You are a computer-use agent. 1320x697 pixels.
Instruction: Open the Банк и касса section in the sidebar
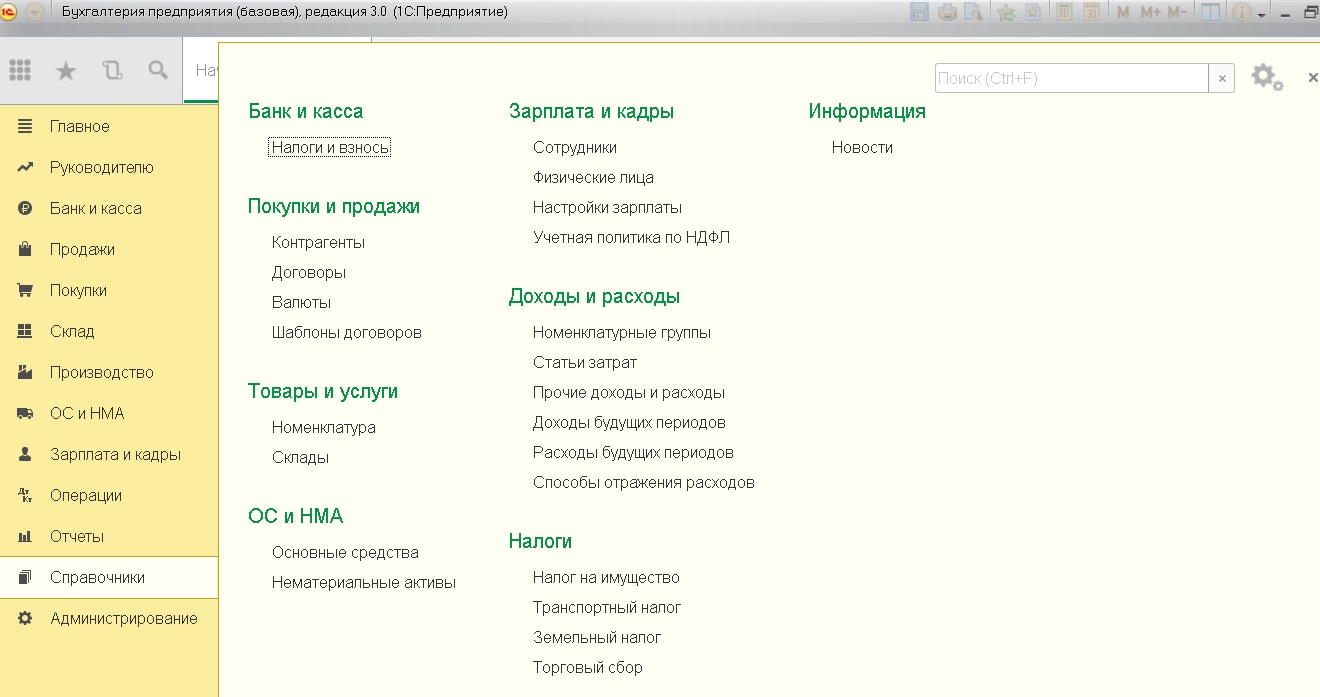pos(95,208)
